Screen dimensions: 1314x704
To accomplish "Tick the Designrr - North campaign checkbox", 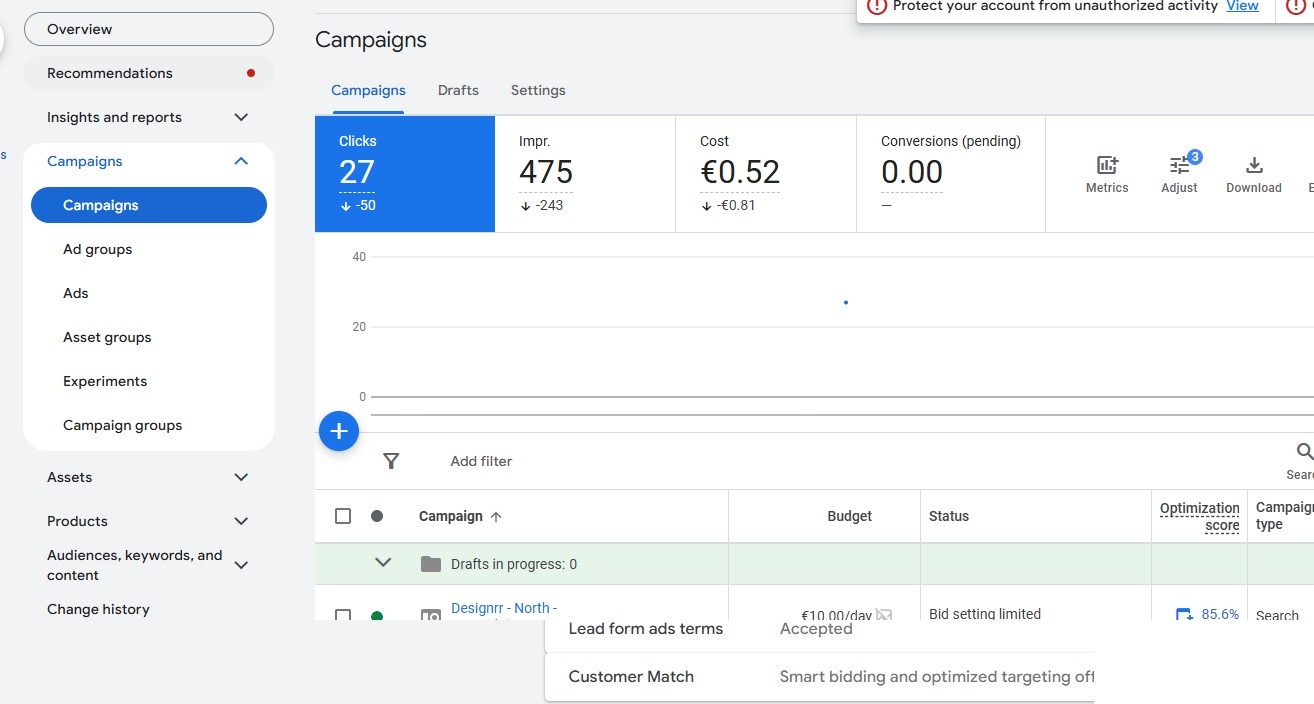I will (343, 614).
